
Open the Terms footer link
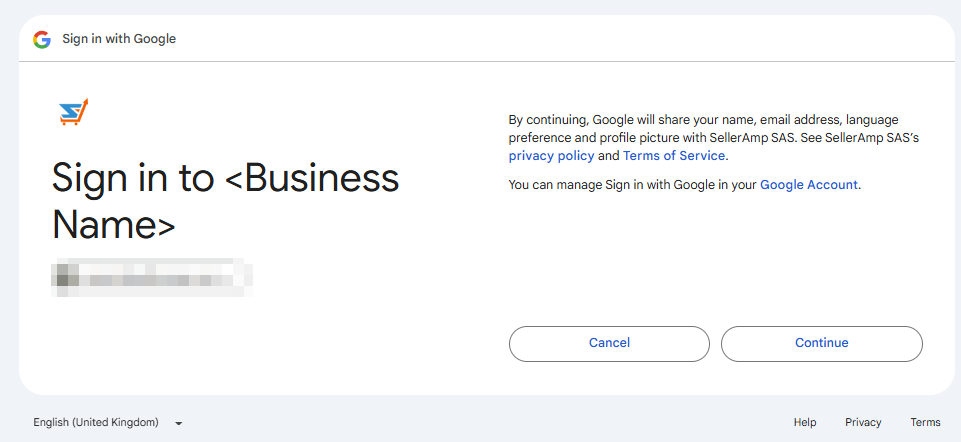pyautogui.click(x=925, y=423)
